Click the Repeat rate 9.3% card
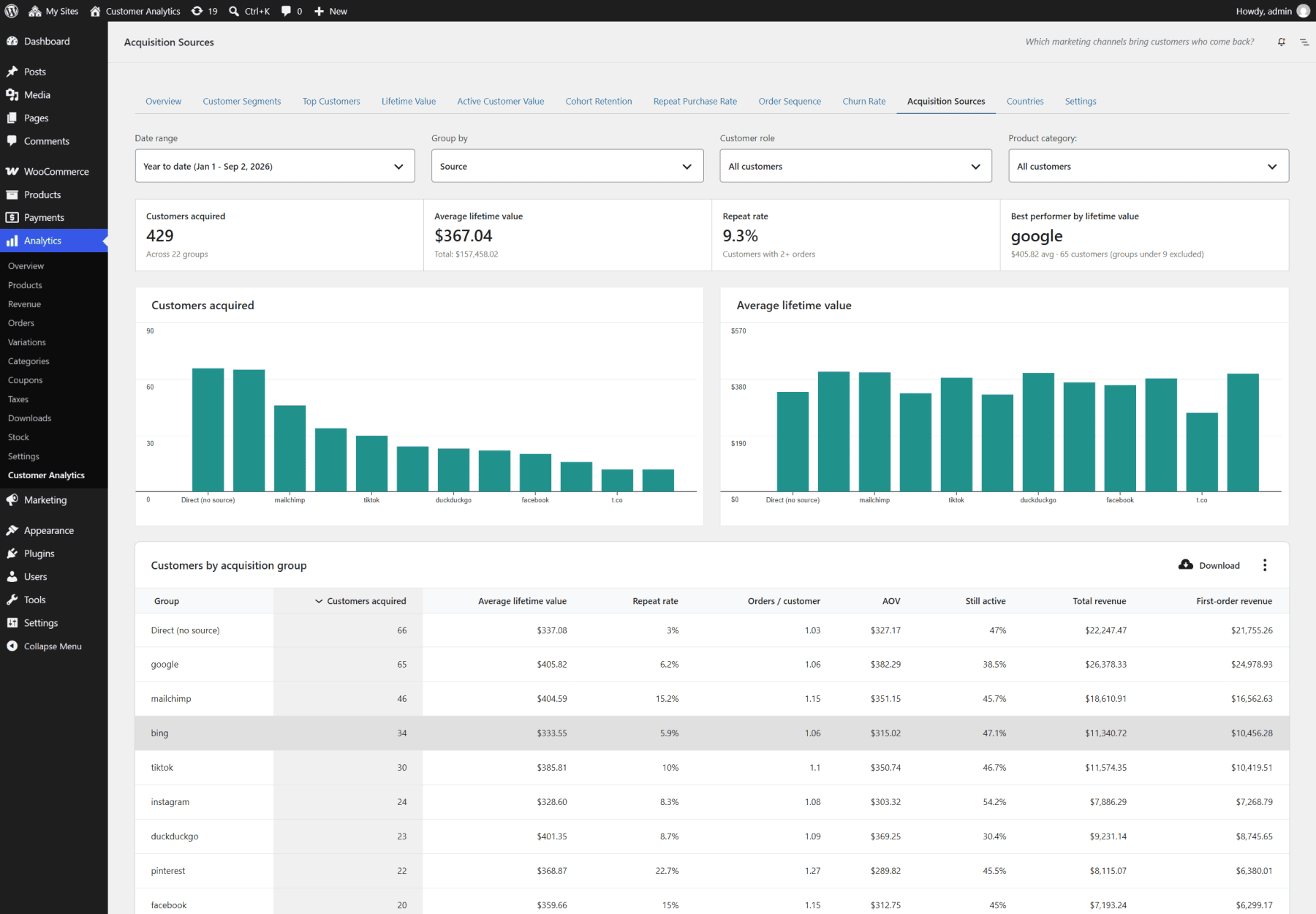1316x914 pixels. pyautogui.click(x=855, y=235)
